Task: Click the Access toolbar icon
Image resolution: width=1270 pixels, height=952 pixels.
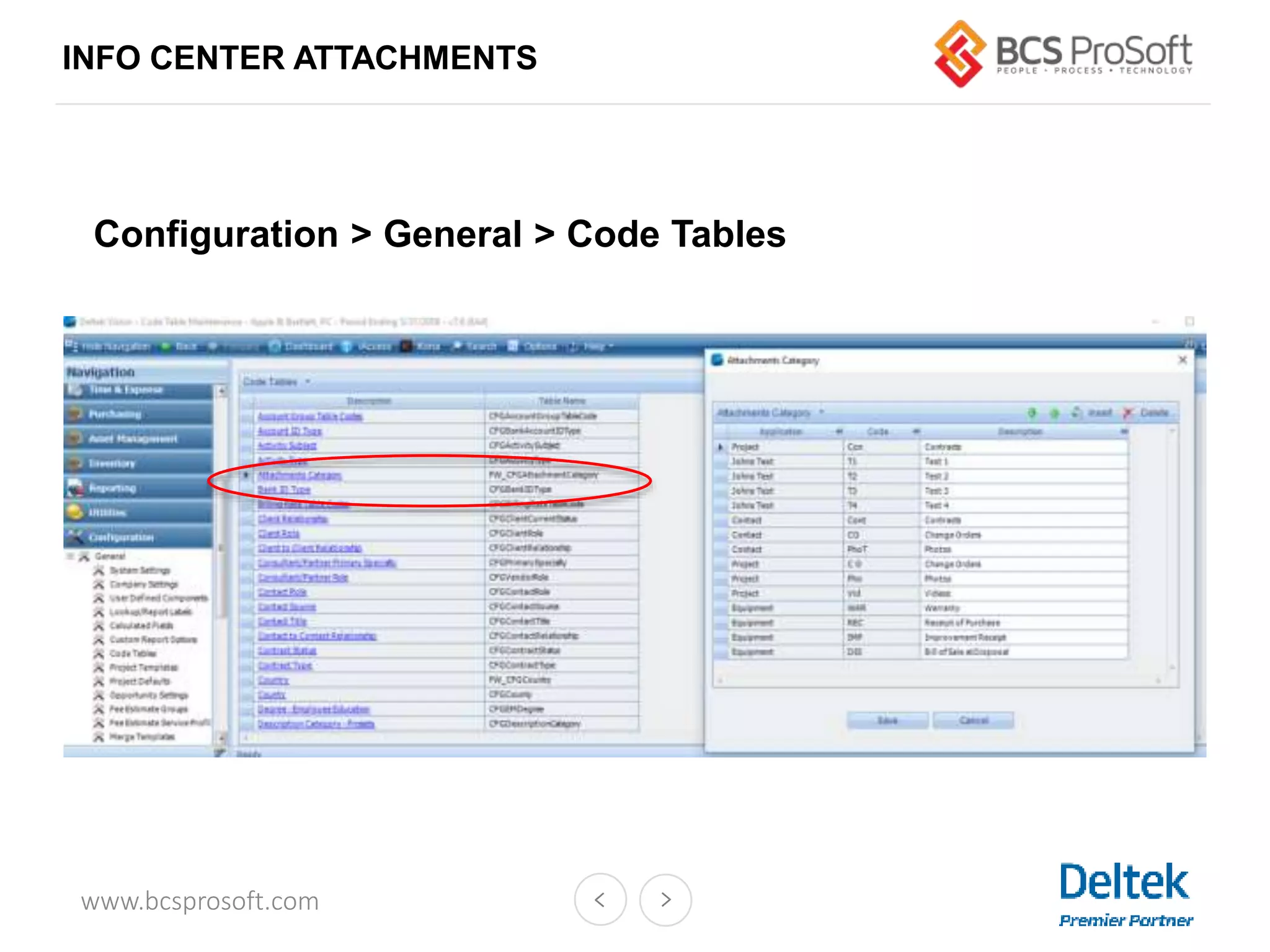Action: coord(347,346)
